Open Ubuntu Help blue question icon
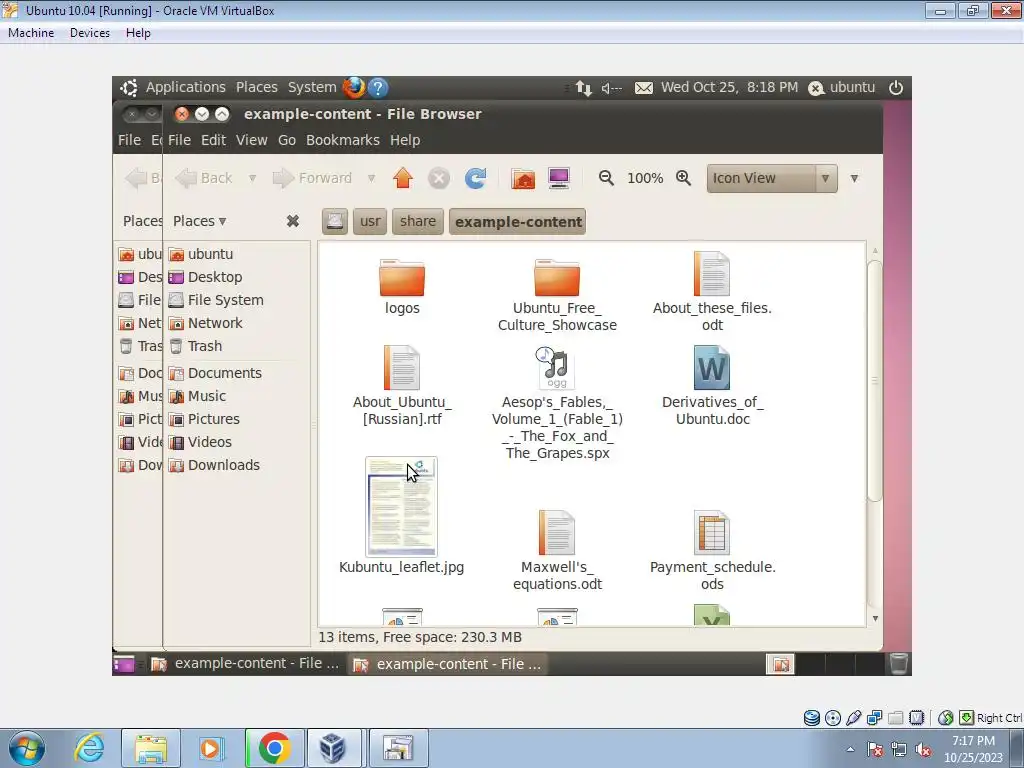This screenshot has width=1024, height=768. 378,87
